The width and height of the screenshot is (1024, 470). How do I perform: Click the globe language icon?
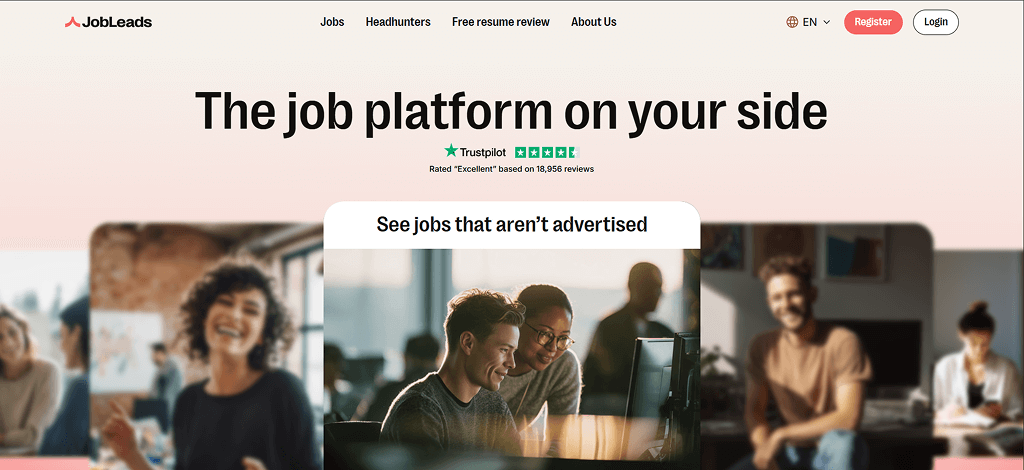(792, 22)
